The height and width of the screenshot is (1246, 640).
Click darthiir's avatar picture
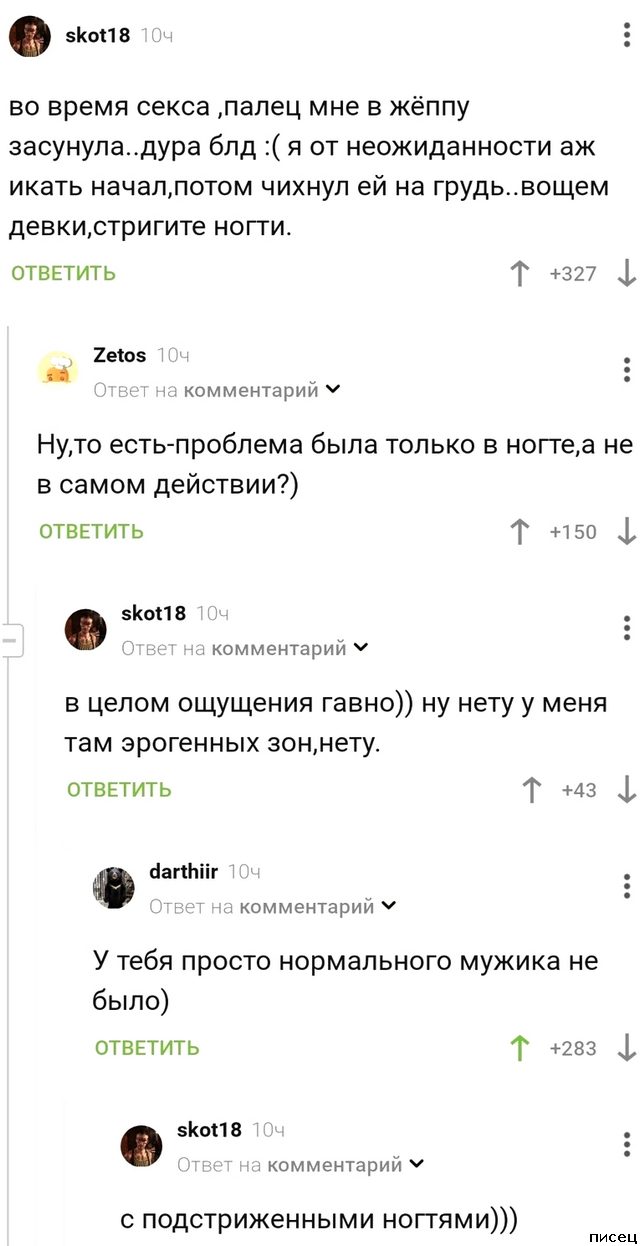[x=113, y=887]
